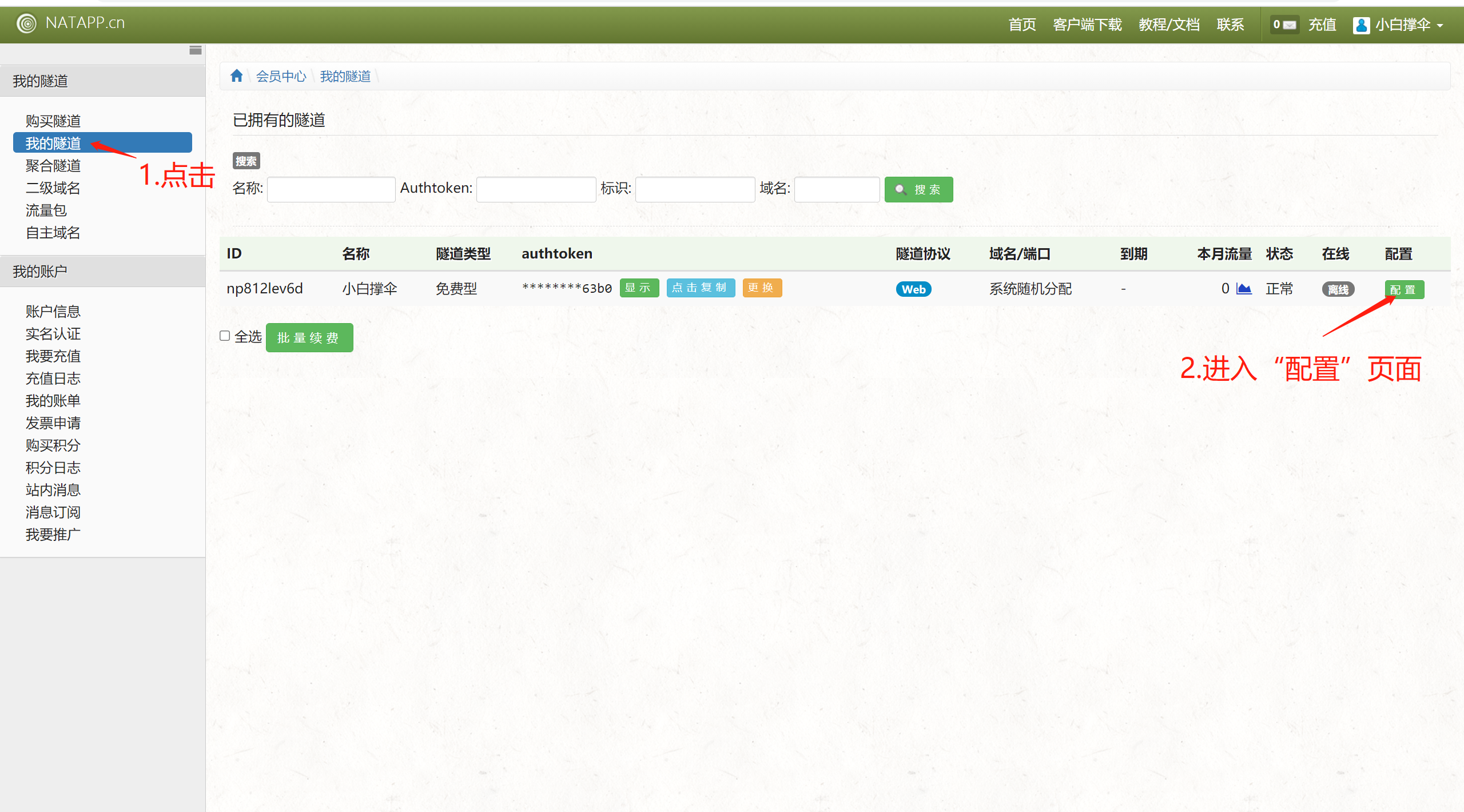This screenshot has width=1464, height=812.
Task: Open 积分日志 in the sidebar
Action: (53, 468)
